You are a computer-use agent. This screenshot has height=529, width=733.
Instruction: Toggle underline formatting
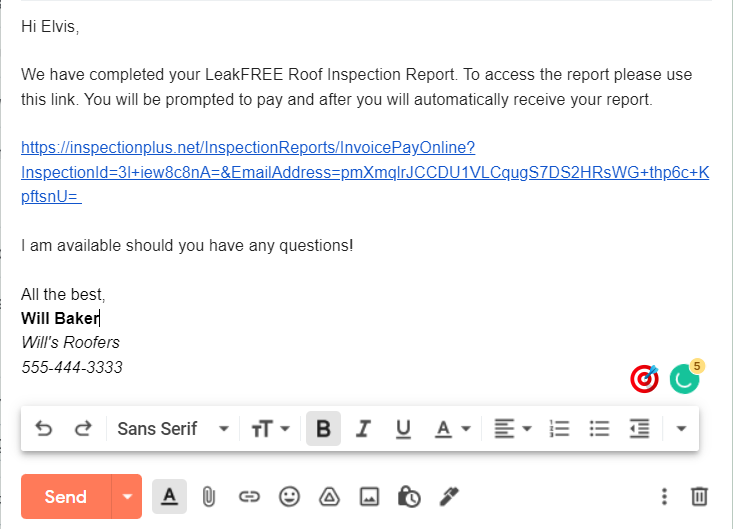coord(403,429)
